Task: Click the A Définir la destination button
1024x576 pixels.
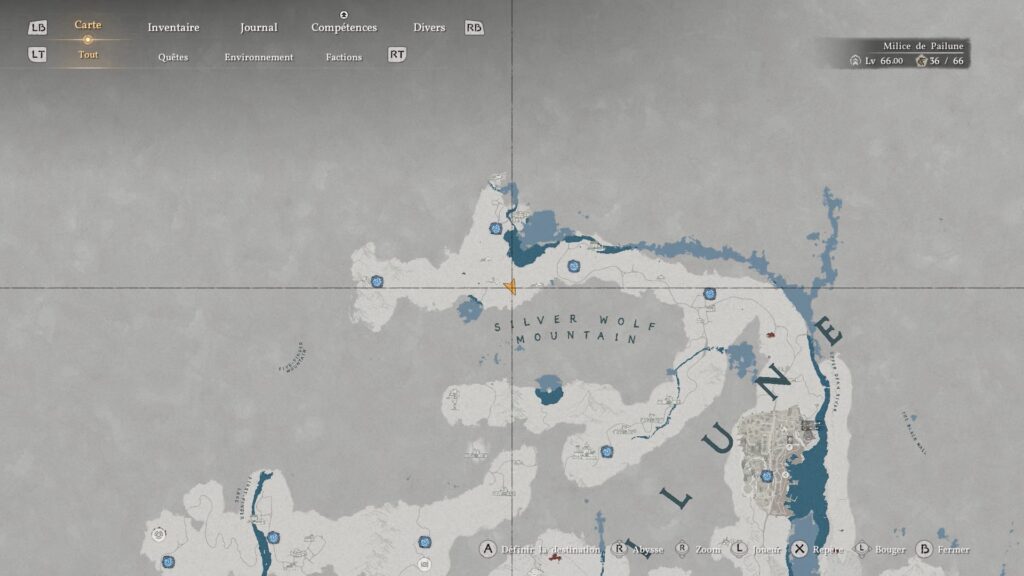Action: point(540,549)
